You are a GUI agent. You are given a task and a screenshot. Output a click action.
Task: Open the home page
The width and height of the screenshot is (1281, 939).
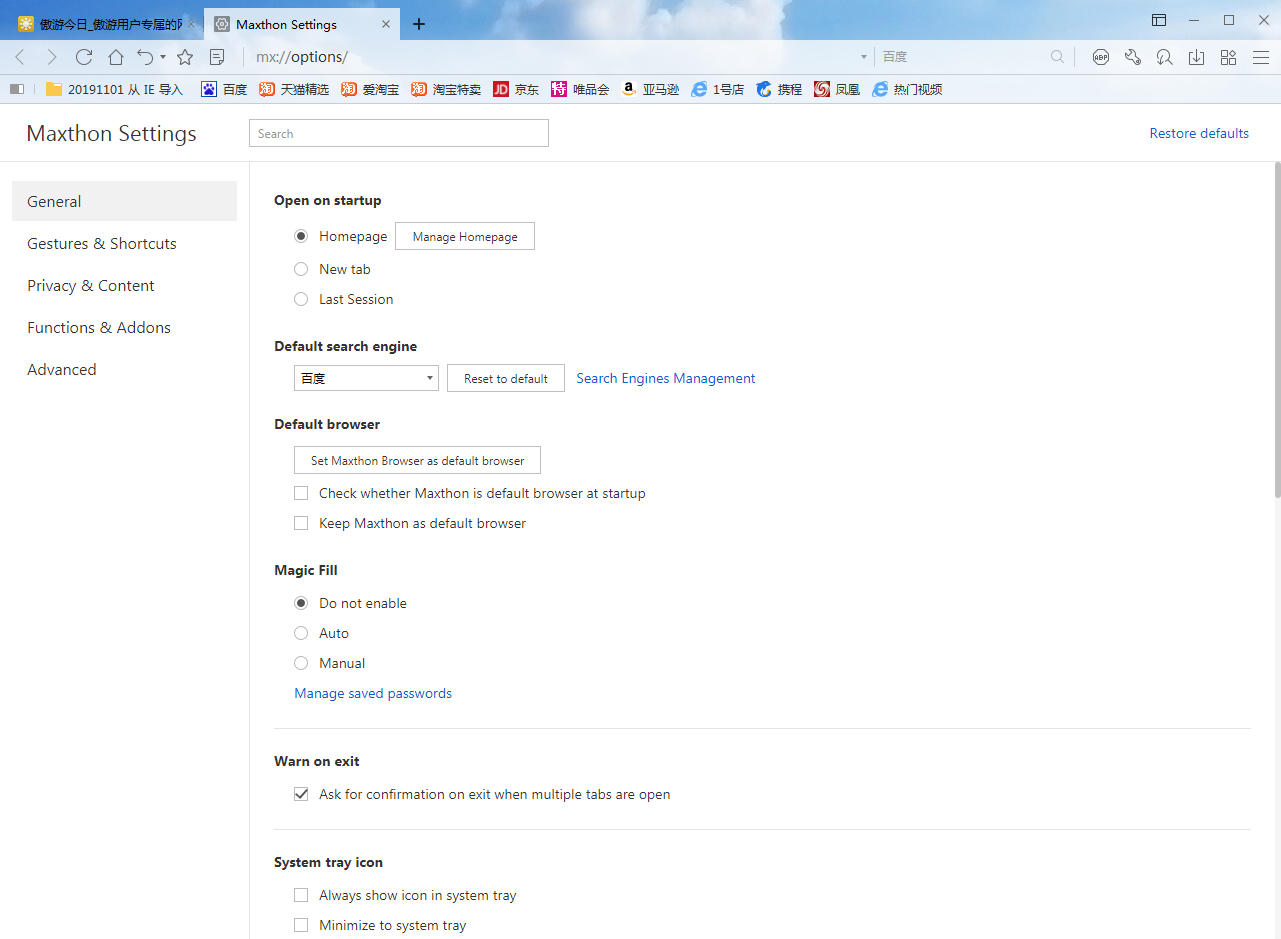(116, 57)
